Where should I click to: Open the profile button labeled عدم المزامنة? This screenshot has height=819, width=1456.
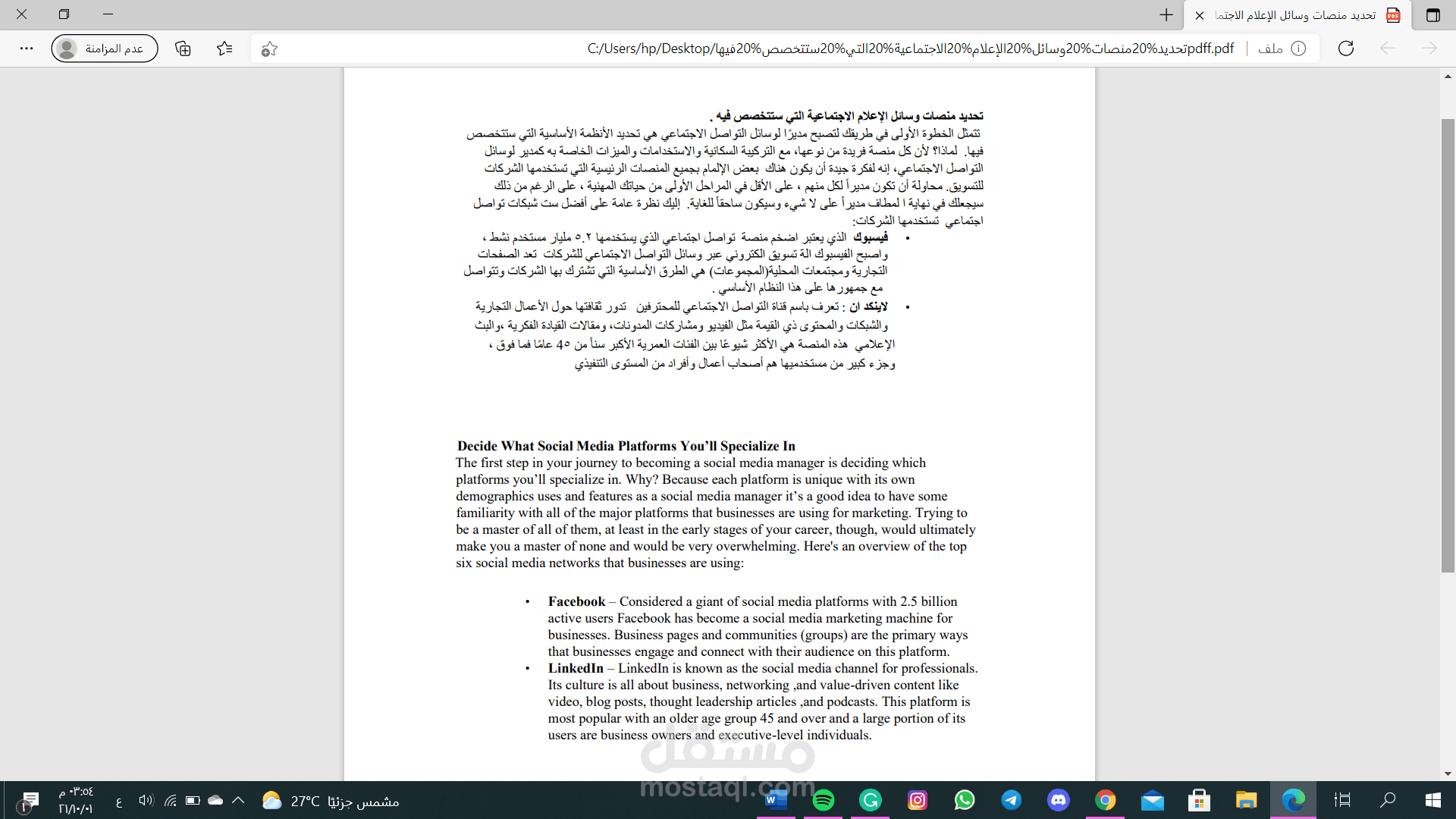click(105, 49)
